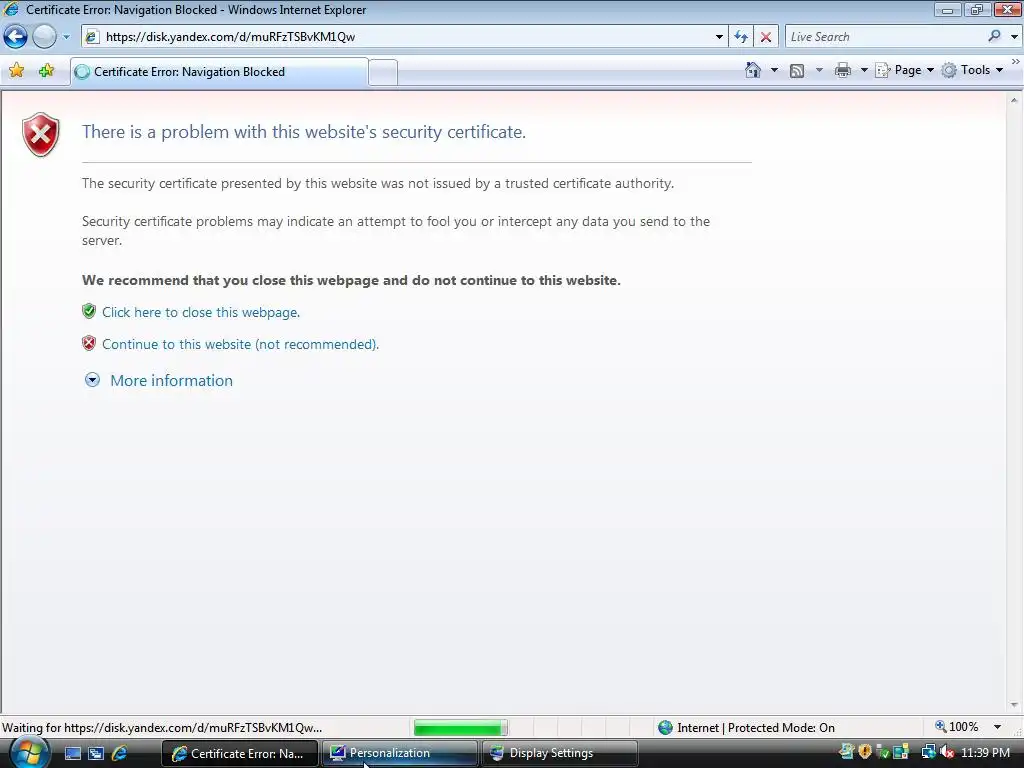Open the search provider options dropdown

(x=1014, y=37)
